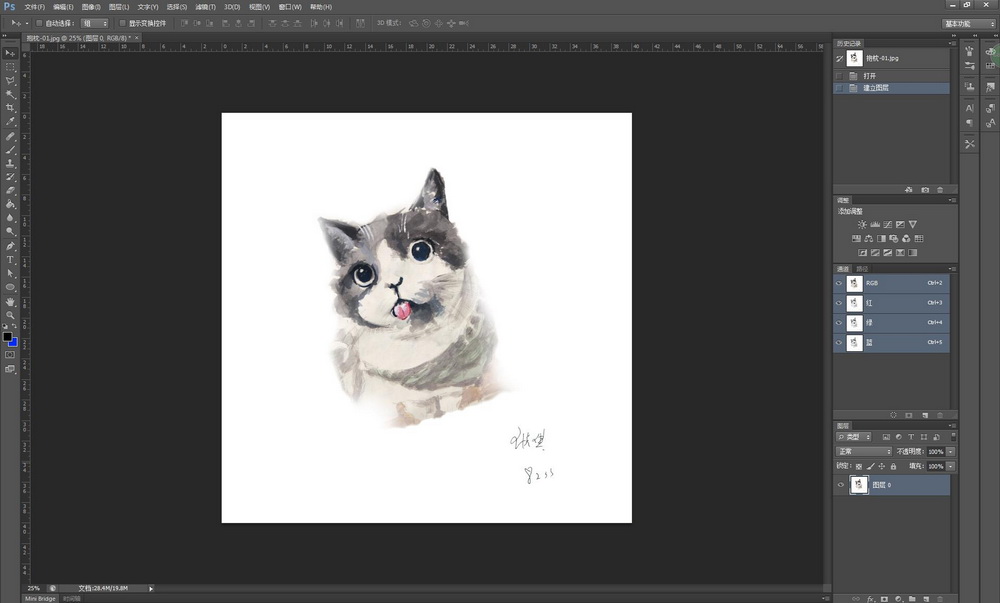The height and width of the screenshot is (603, 1000).
Task: Click the foreground black color swatch
Action: [7, 337]
